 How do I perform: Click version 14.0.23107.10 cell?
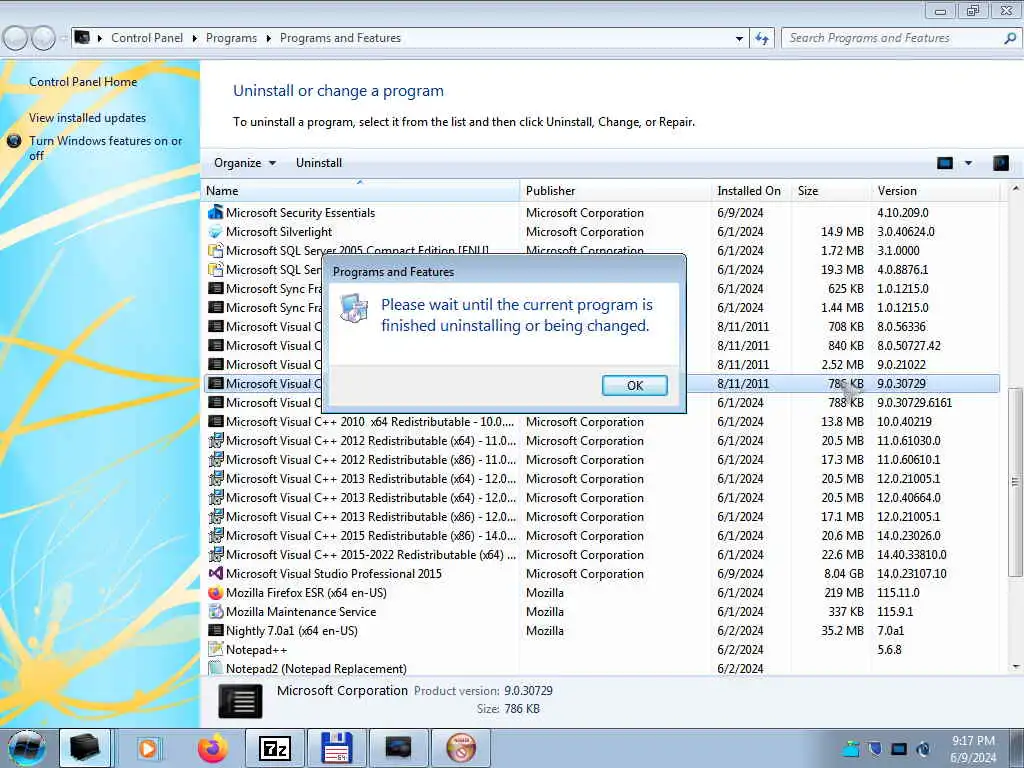[x=912, y=574]
